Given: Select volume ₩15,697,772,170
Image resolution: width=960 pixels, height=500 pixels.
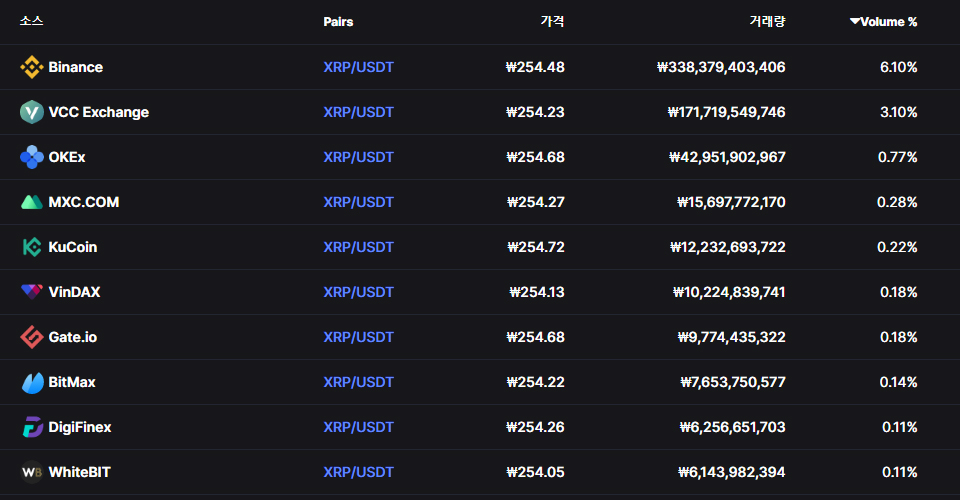Looking at the screenshot, I should pos(732,202).
